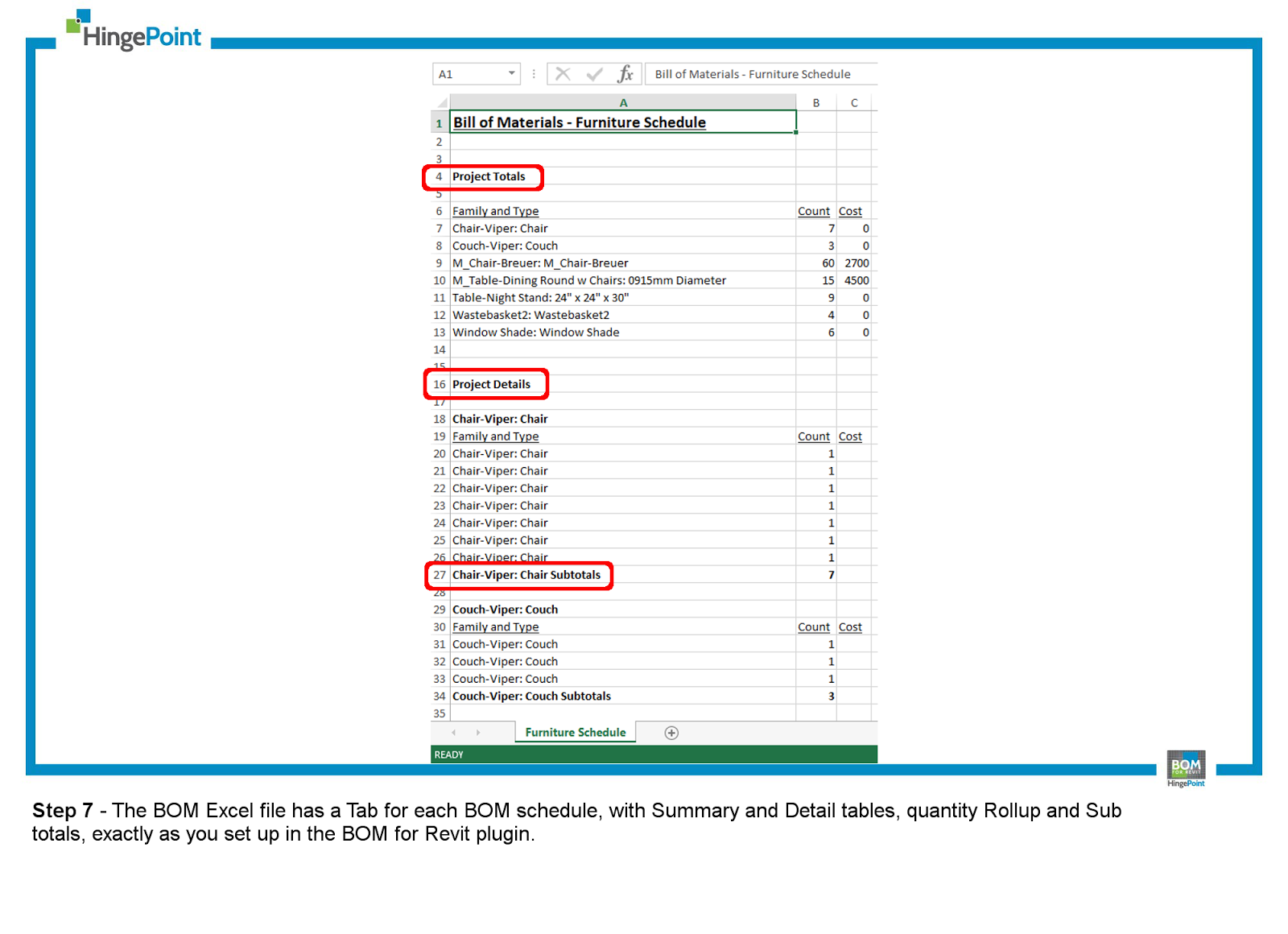The width and height of the screenshot is (1288, 934).
Task: Click the Count column header link
Action: 814,211
